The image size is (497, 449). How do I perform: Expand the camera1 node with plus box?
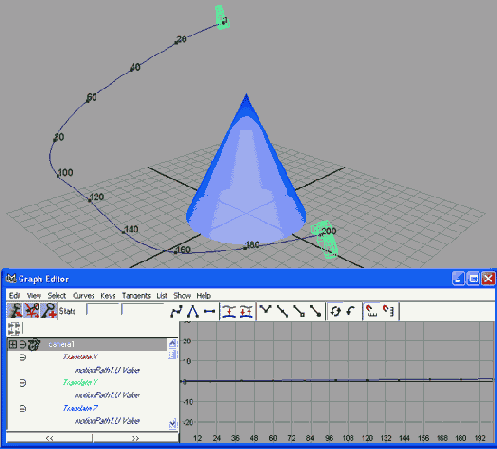[13, 344]
